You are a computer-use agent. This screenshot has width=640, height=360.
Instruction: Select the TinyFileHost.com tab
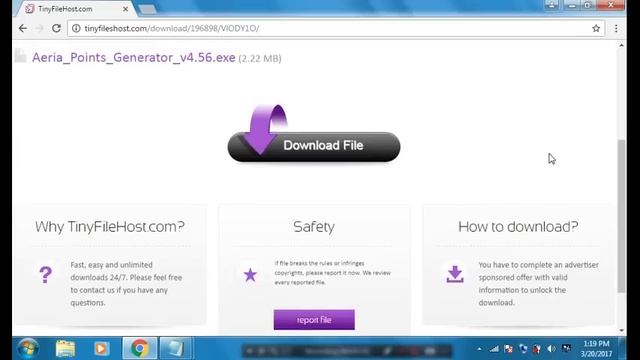click(x=76, y=9)
